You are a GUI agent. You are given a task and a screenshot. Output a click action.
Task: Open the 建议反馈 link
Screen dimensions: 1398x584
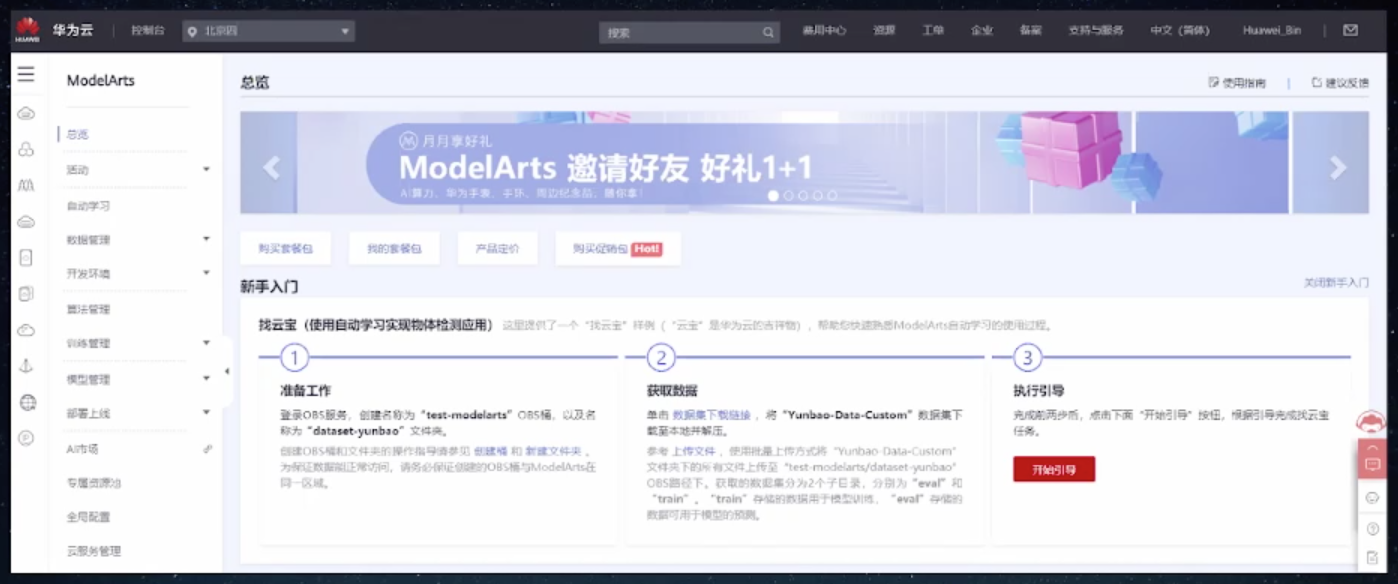tap(1340, 83)
